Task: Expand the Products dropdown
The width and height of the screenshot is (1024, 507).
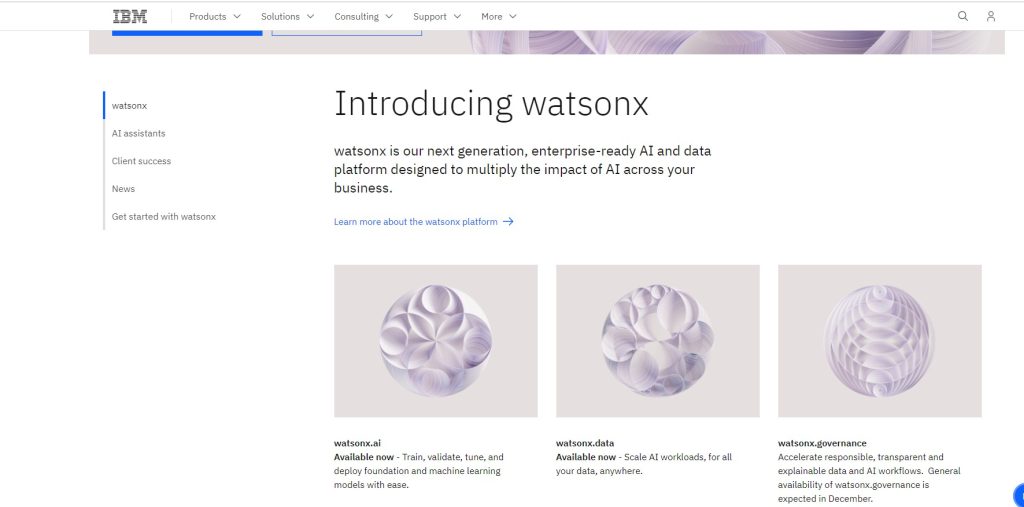Action: 215,16
